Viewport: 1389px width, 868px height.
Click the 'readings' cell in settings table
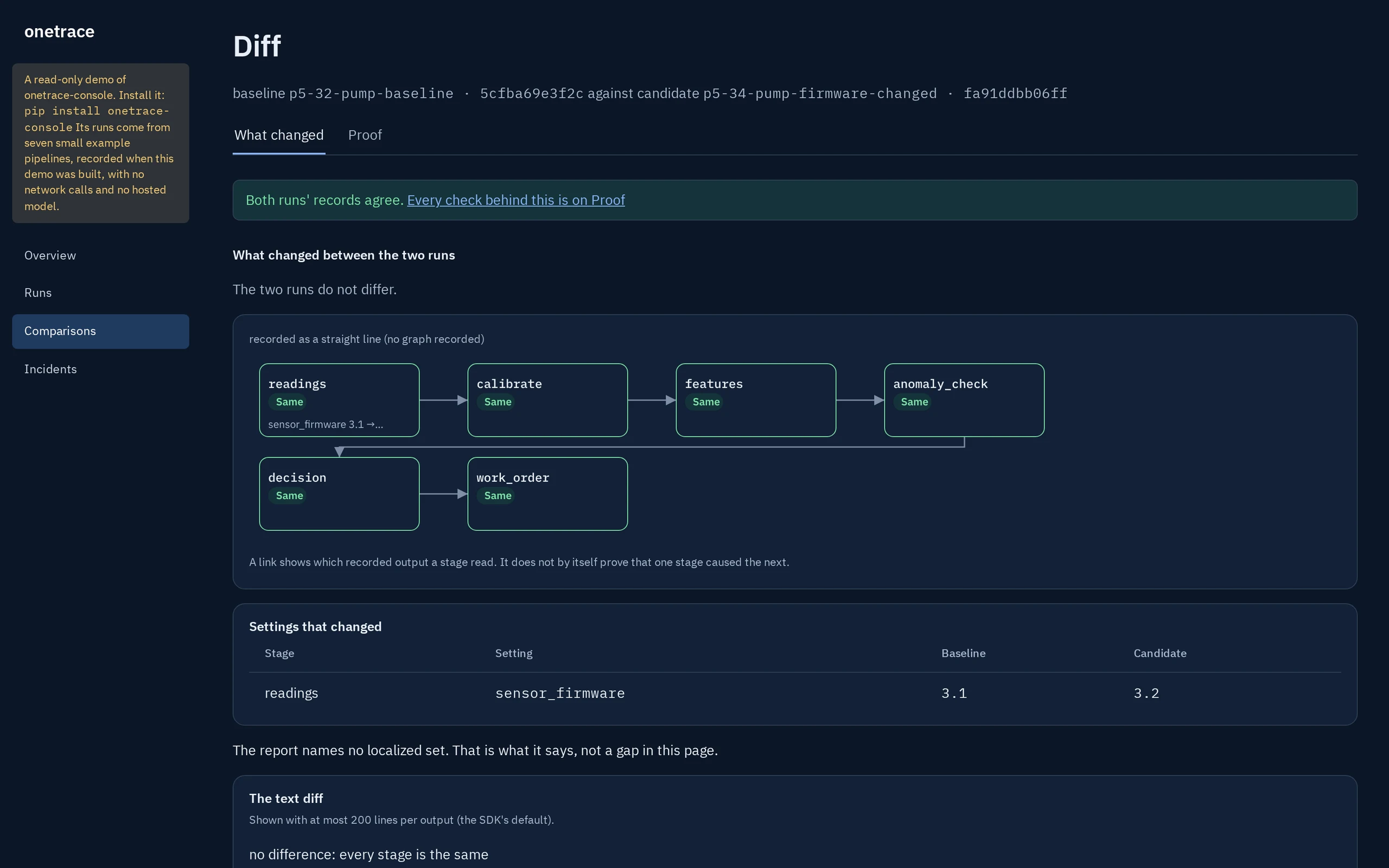click(x=291, y=693)
